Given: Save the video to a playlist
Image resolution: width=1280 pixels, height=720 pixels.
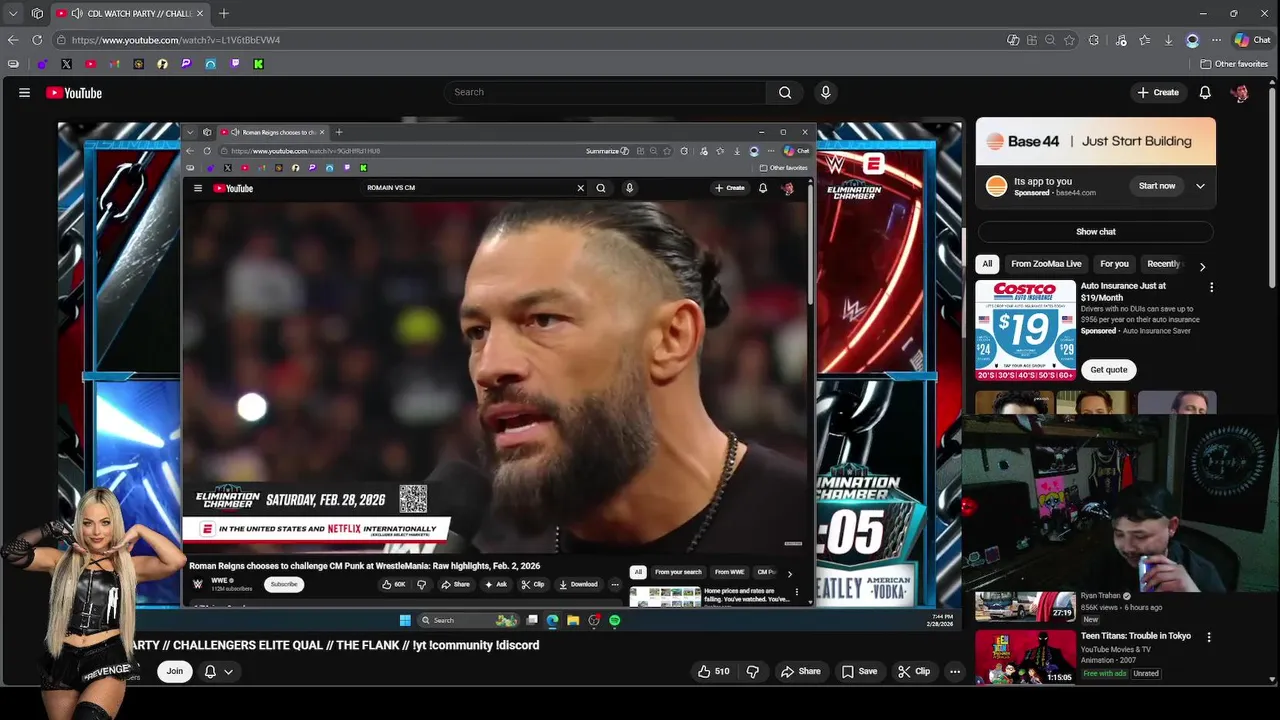Looking at the screenshot, I should pos(859,672).
